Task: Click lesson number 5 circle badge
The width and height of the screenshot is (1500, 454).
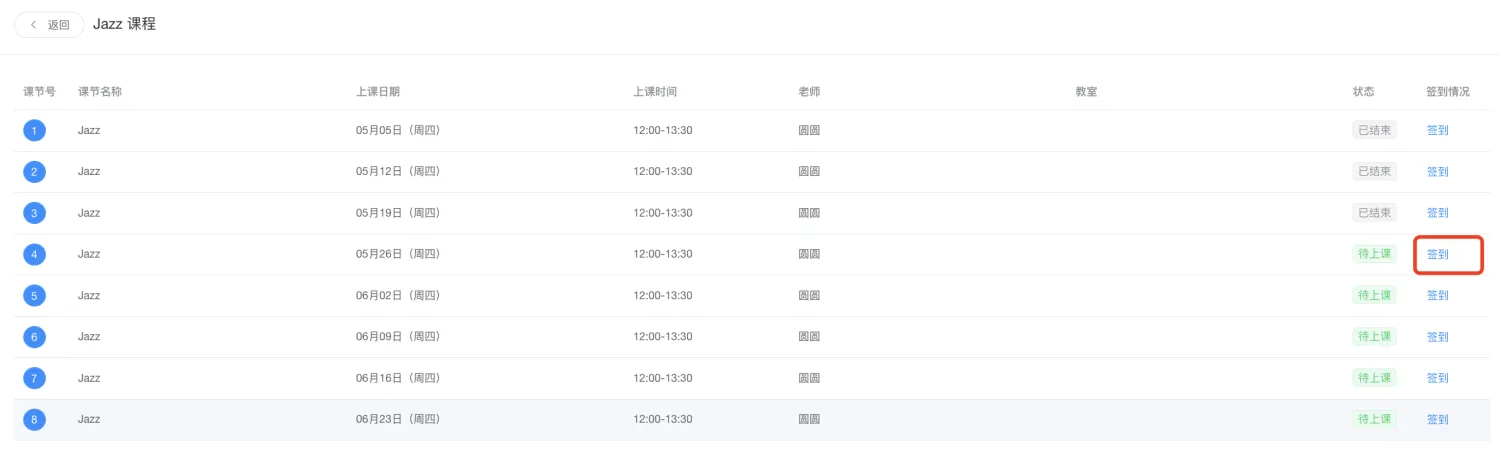Action: click(35, 296)
